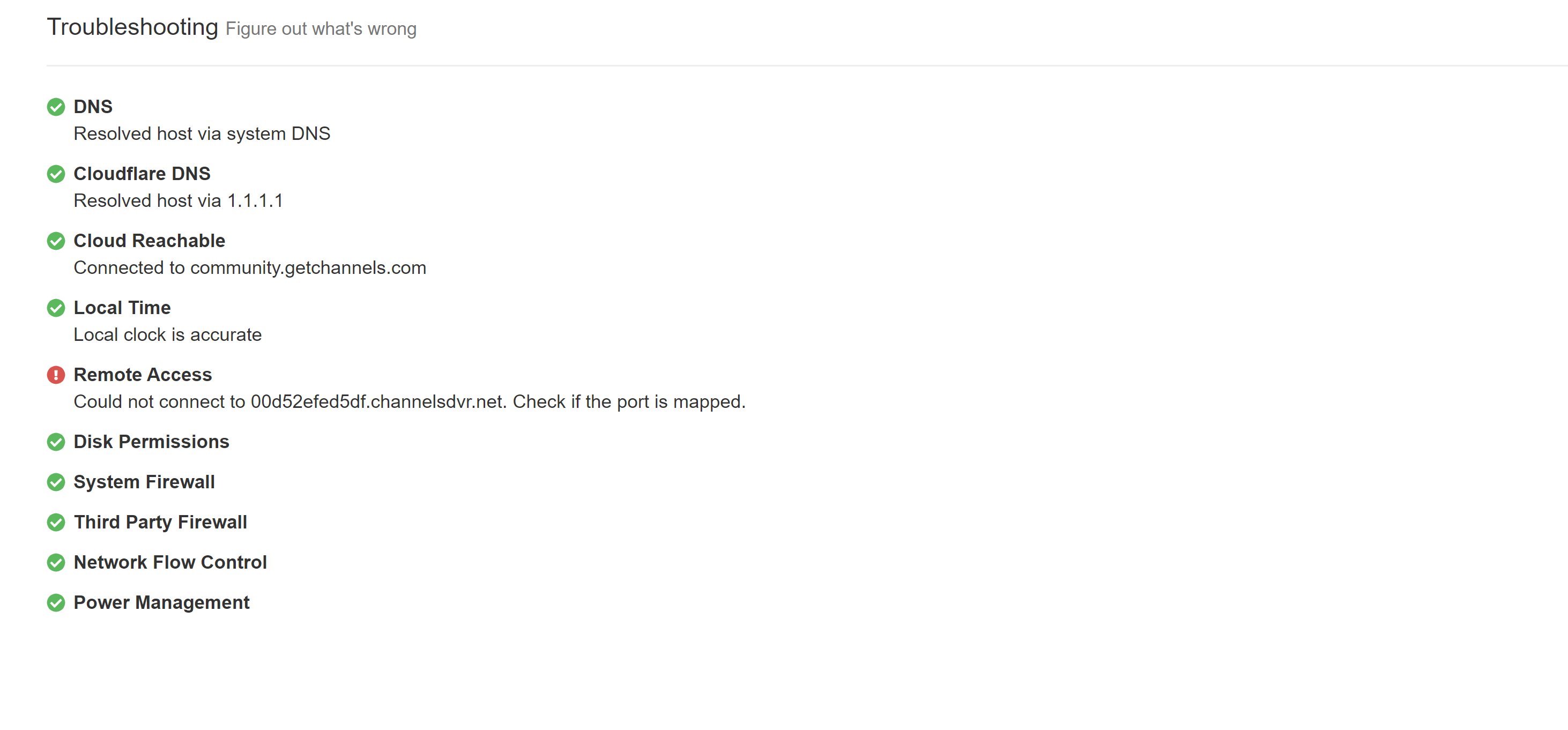Screen dimensions: 1568x730
Task: Click the Cloudflare DNS success check icon
Action: [x=56, y=174]
